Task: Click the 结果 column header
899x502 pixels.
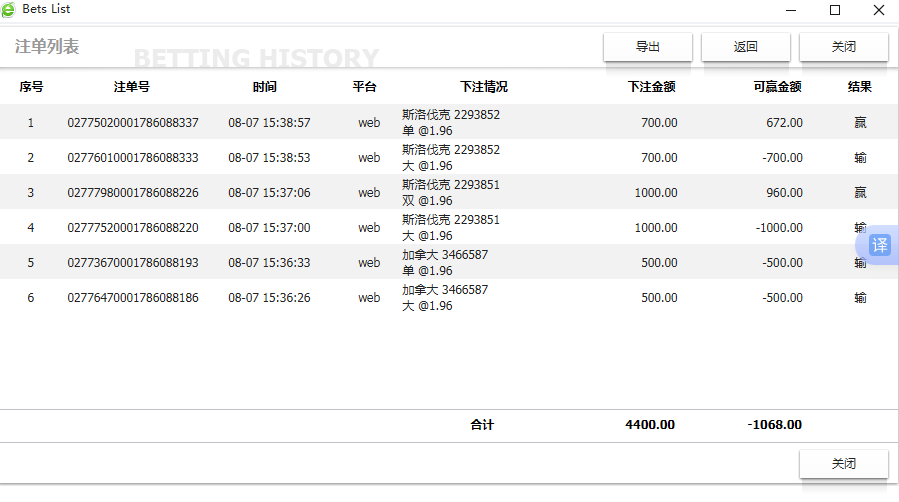Action: 859,87
